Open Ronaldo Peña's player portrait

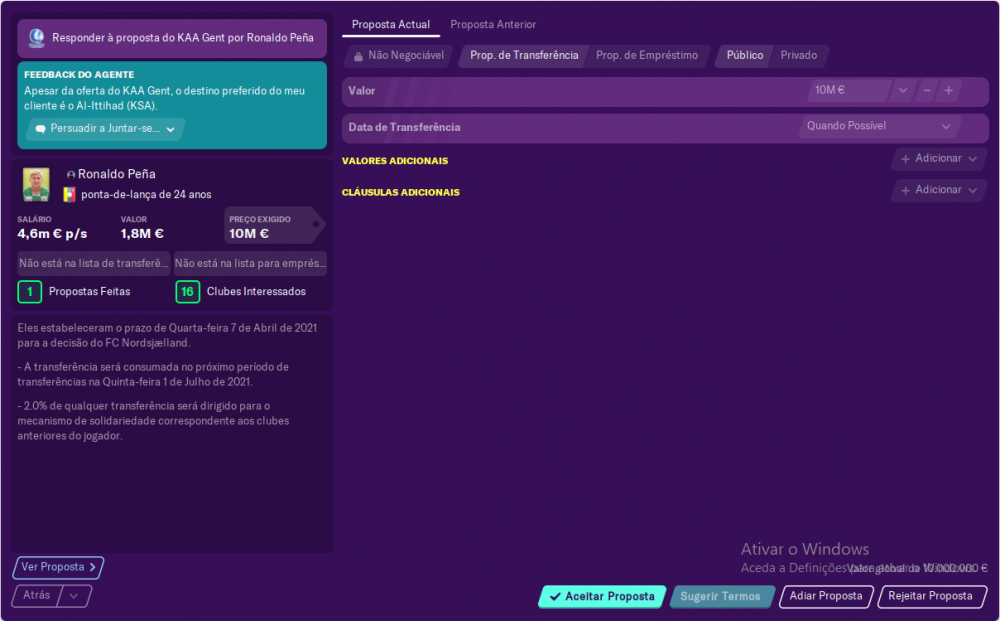36,184
